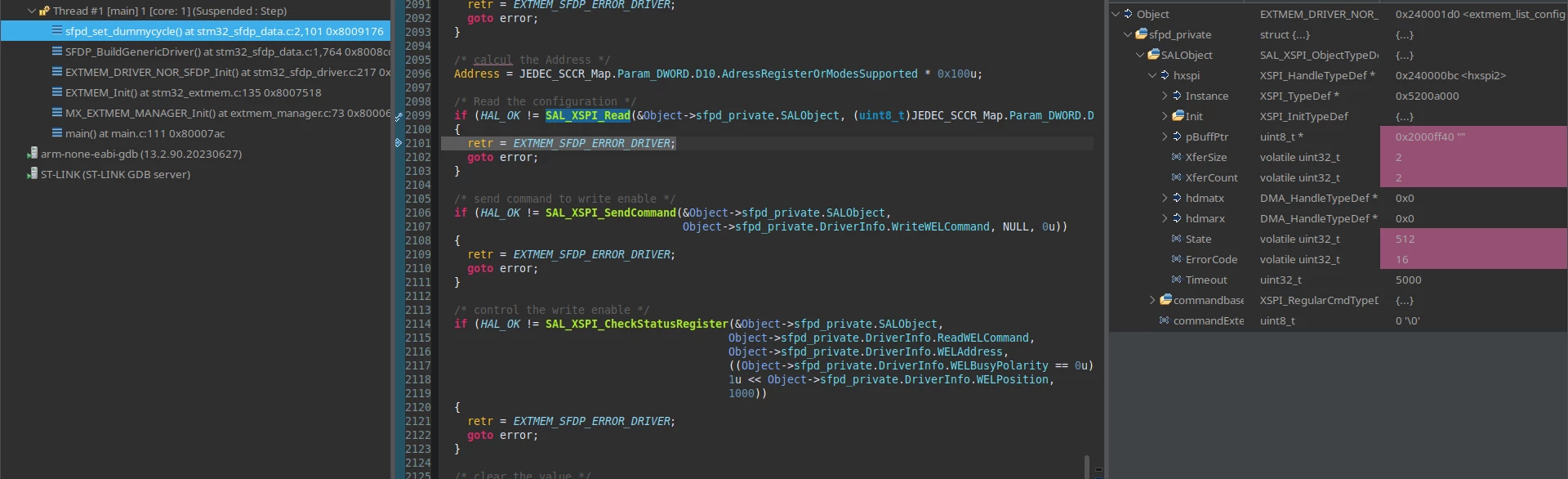Viewport: 1568px width, 479px height.
Task: Select the sfpd_set_dummycycle() stack frame
Action: [195, 31]
